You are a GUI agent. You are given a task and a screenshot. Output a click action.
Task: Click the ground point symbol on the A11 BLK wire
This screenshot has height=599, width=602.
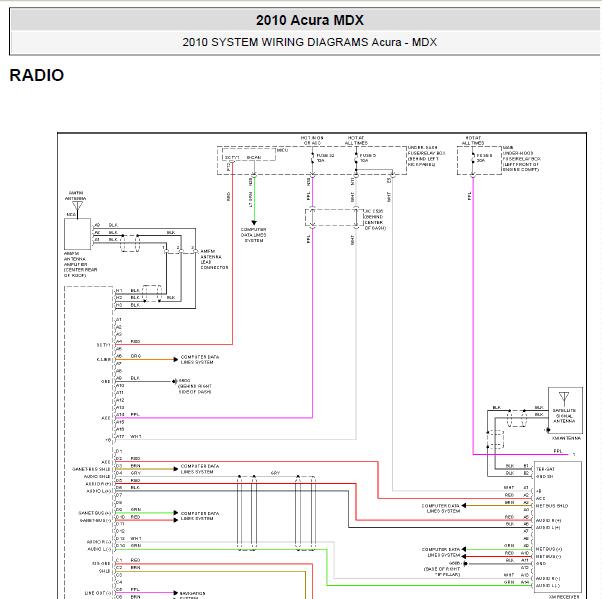pos(465,564)
